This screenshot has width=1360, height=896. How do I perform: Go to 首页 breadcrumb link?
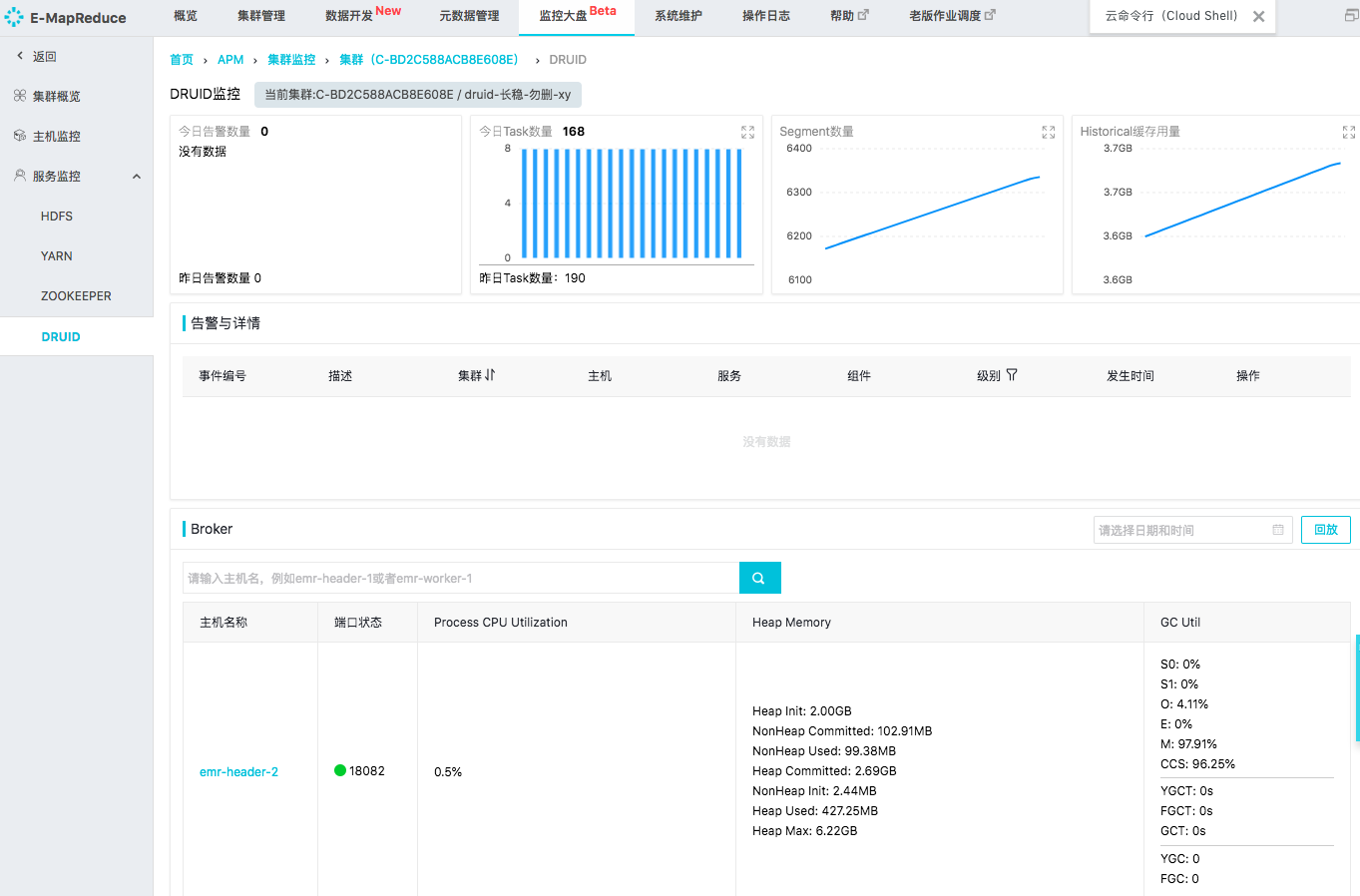(x=182, y=60)
